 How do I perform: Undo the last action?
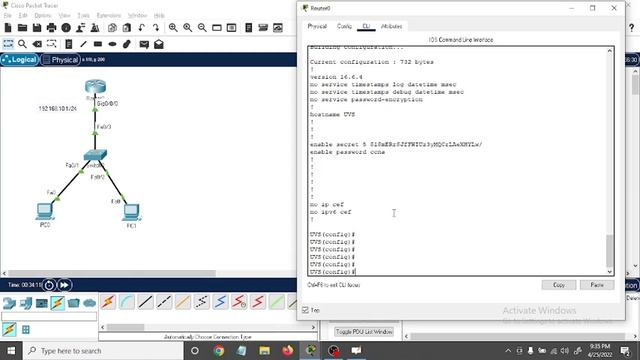141,28
